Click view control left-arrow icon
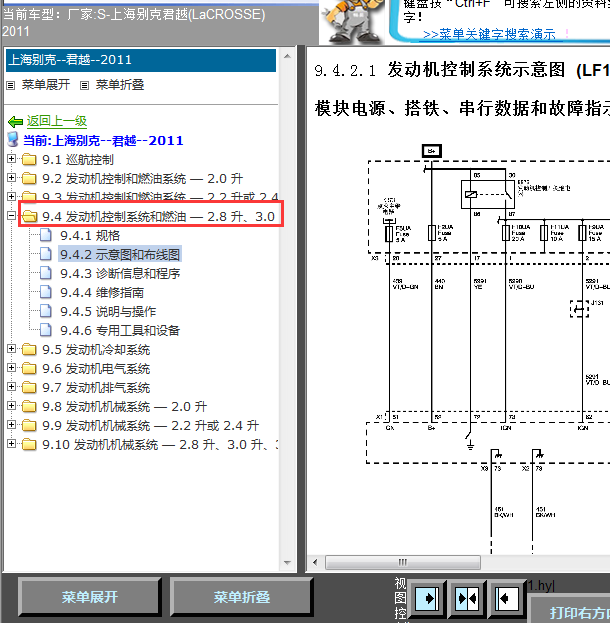 pyautogui.click(x=506, y=598)
